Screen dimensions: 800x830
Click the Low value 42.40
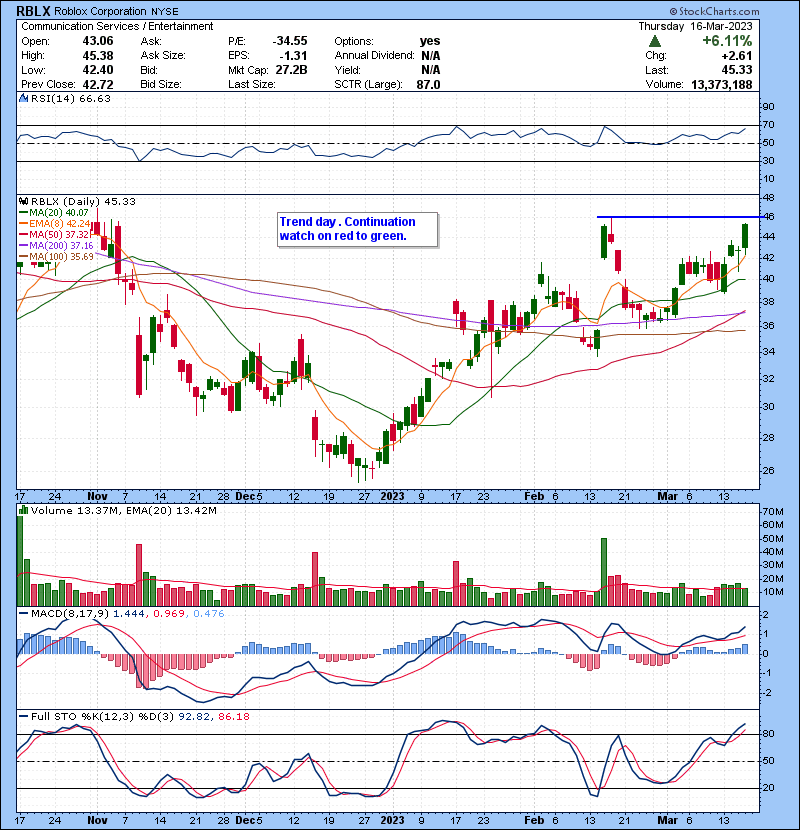97,70
